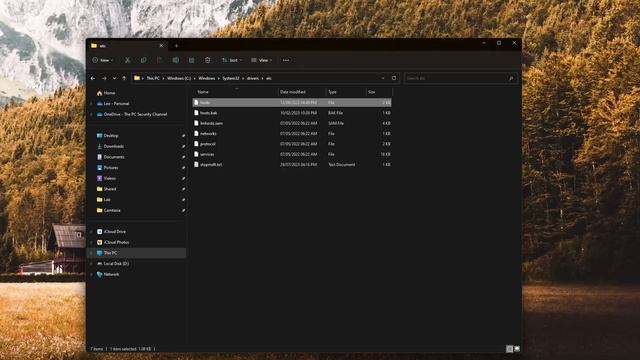Open the Sort dropdown
640x360 pixels.
[x=232, y=60]
